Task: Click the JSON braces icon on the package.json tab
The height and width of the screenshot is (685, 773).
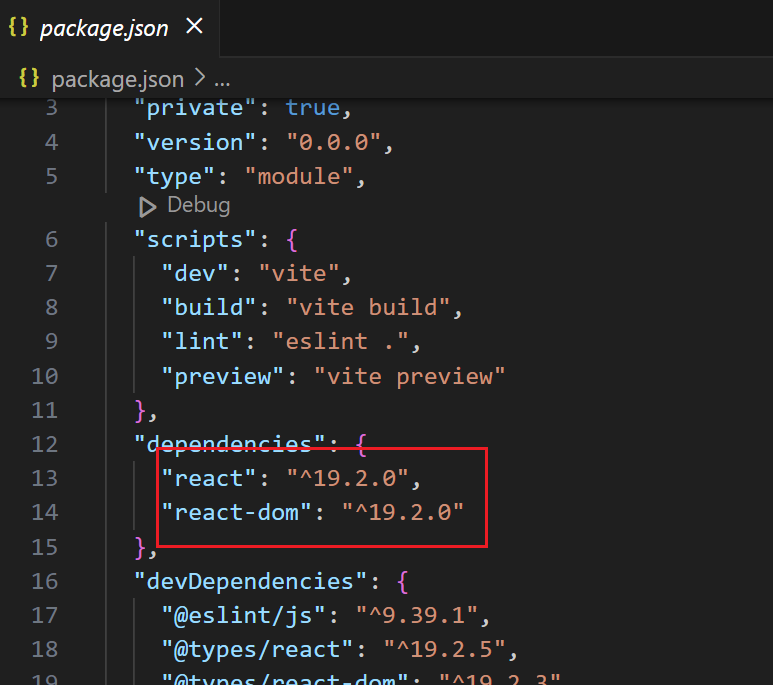Action: pos(18,27)
